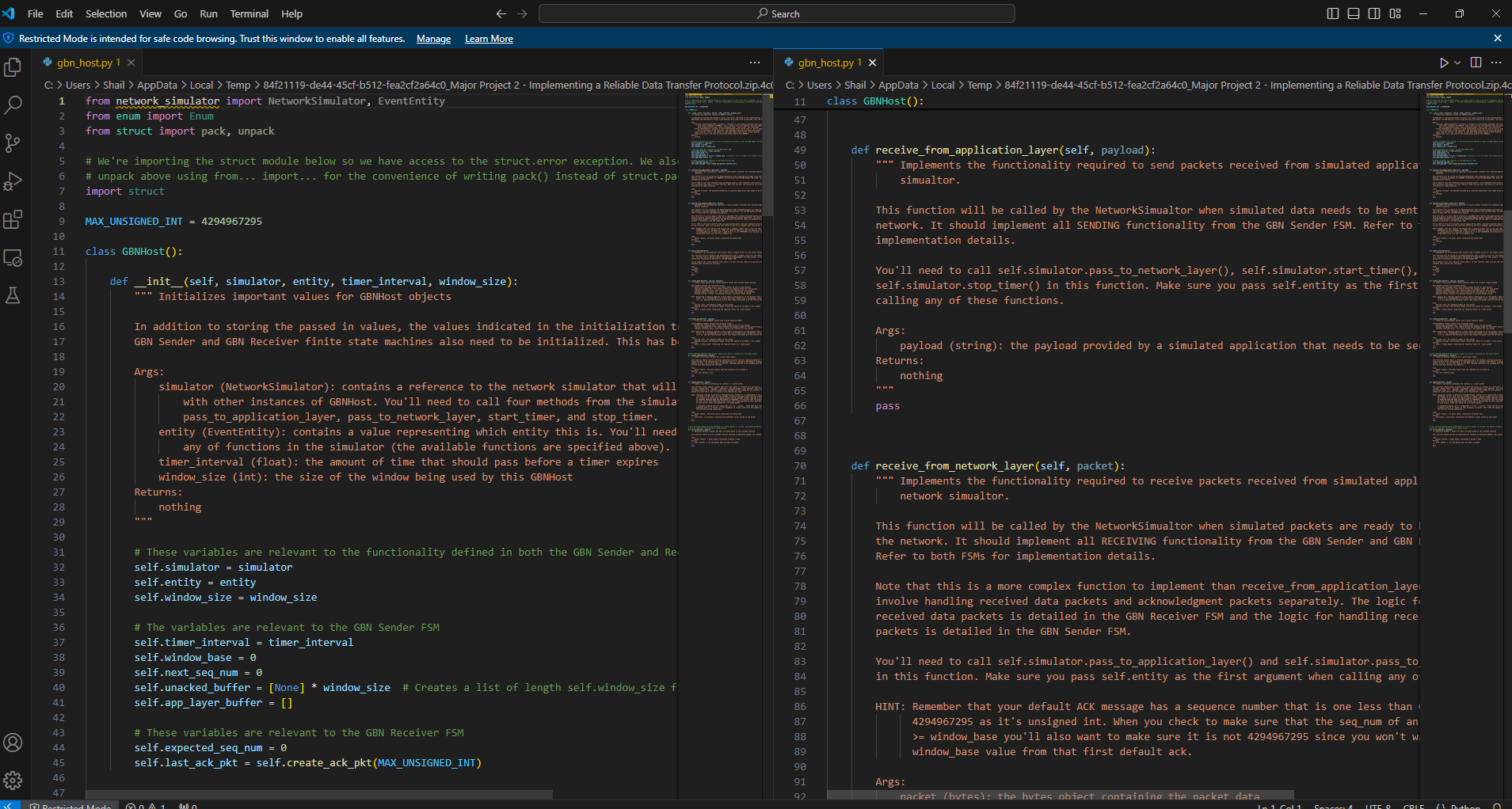Open the Explorer view in activity bar

click(x=13, y=68)
